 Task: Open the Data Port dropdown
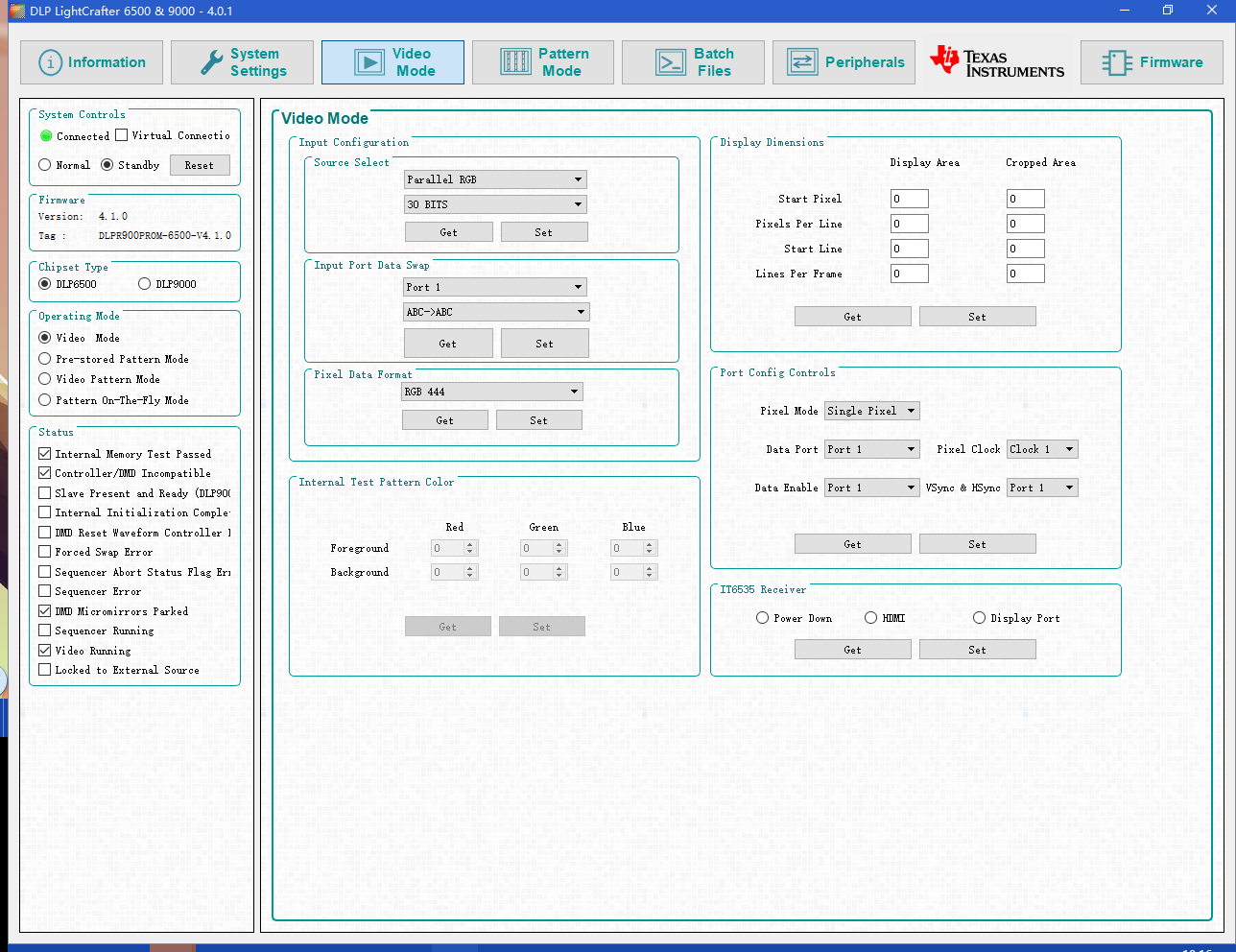[x=872, y=449]
